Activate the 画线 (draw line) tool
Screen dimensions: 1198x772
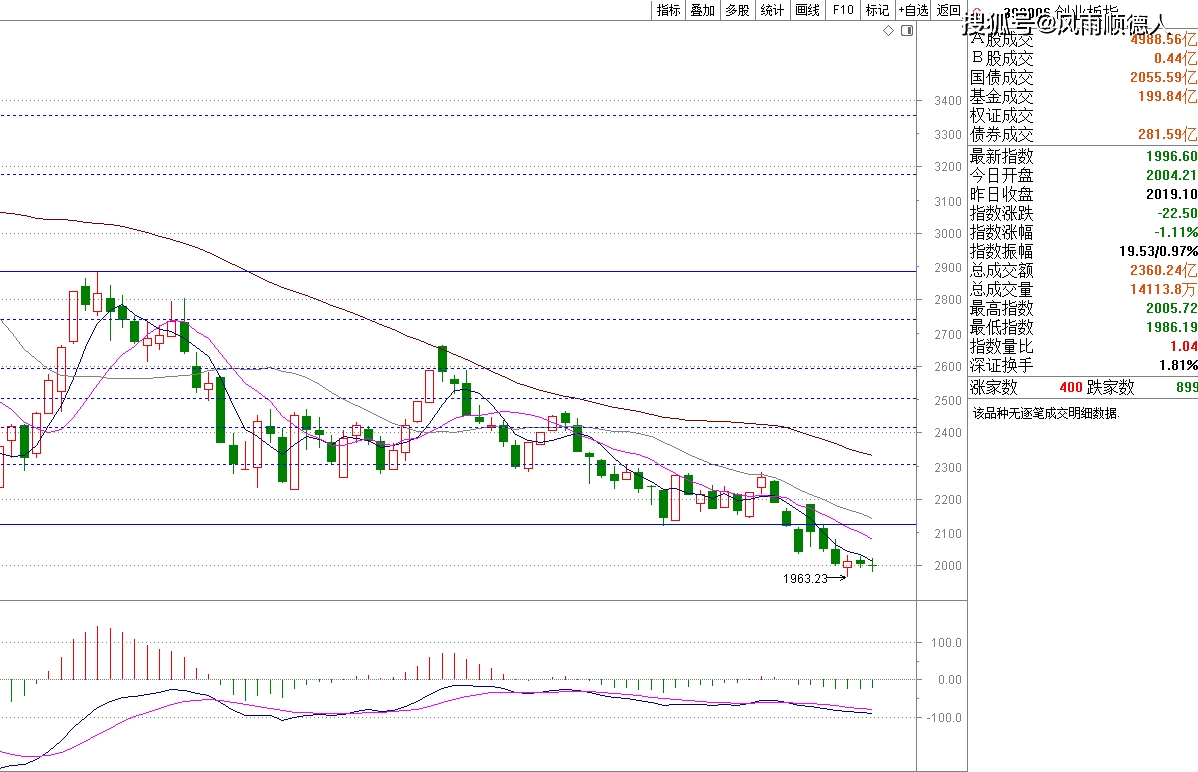(x=807, y=10)
